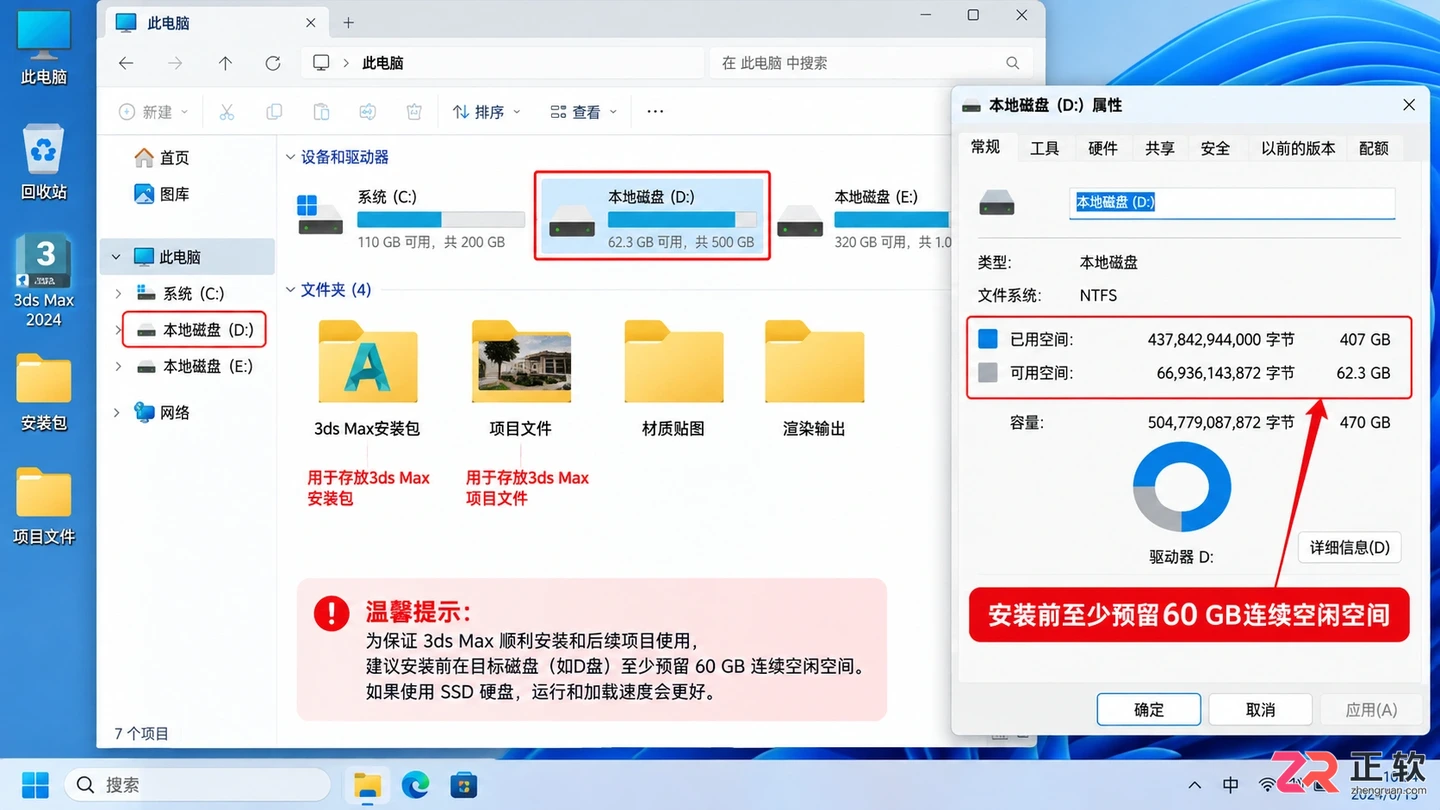Launch Microsoft Edge from the taskbar
Image resolution: width=1440 pixels, height=810 pixels.
click(x=415, y=785)
